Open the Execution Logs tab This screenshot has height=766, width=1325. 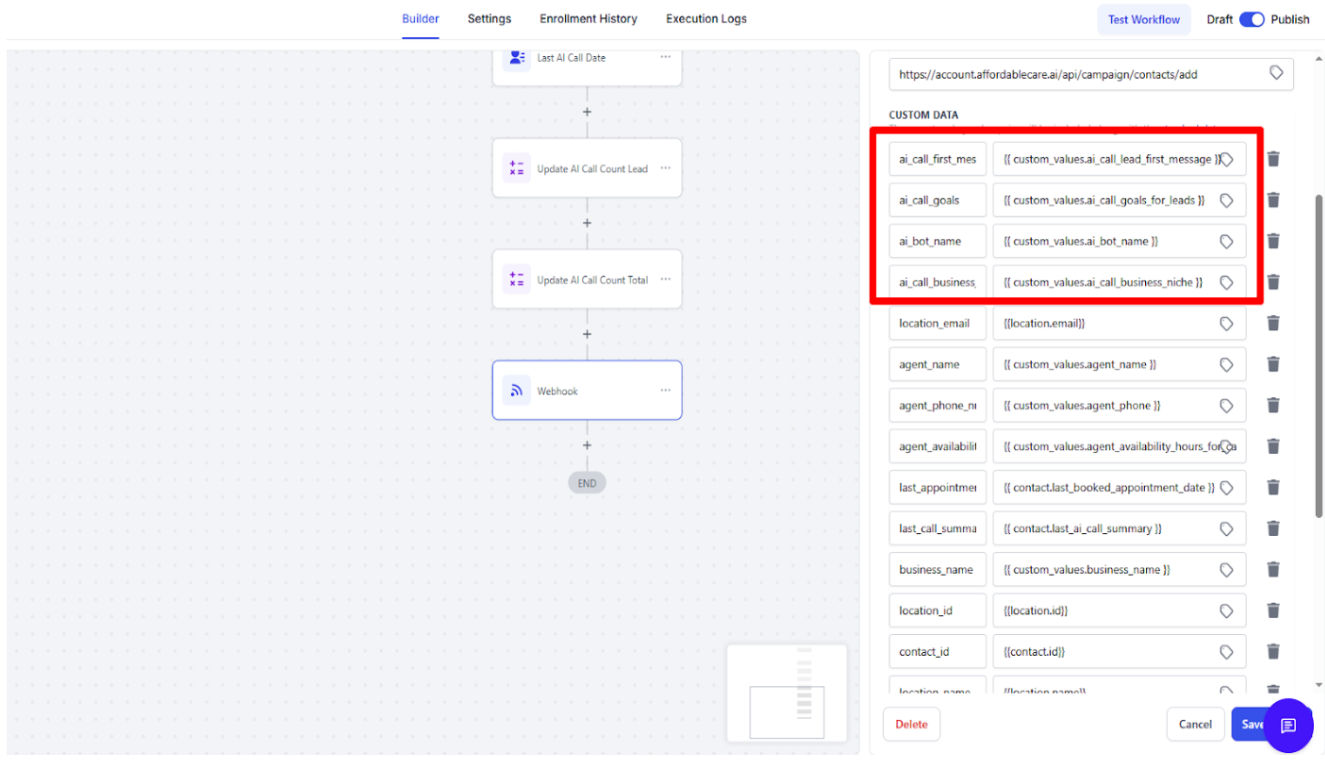pyautogui.click(x=706, y=19)
